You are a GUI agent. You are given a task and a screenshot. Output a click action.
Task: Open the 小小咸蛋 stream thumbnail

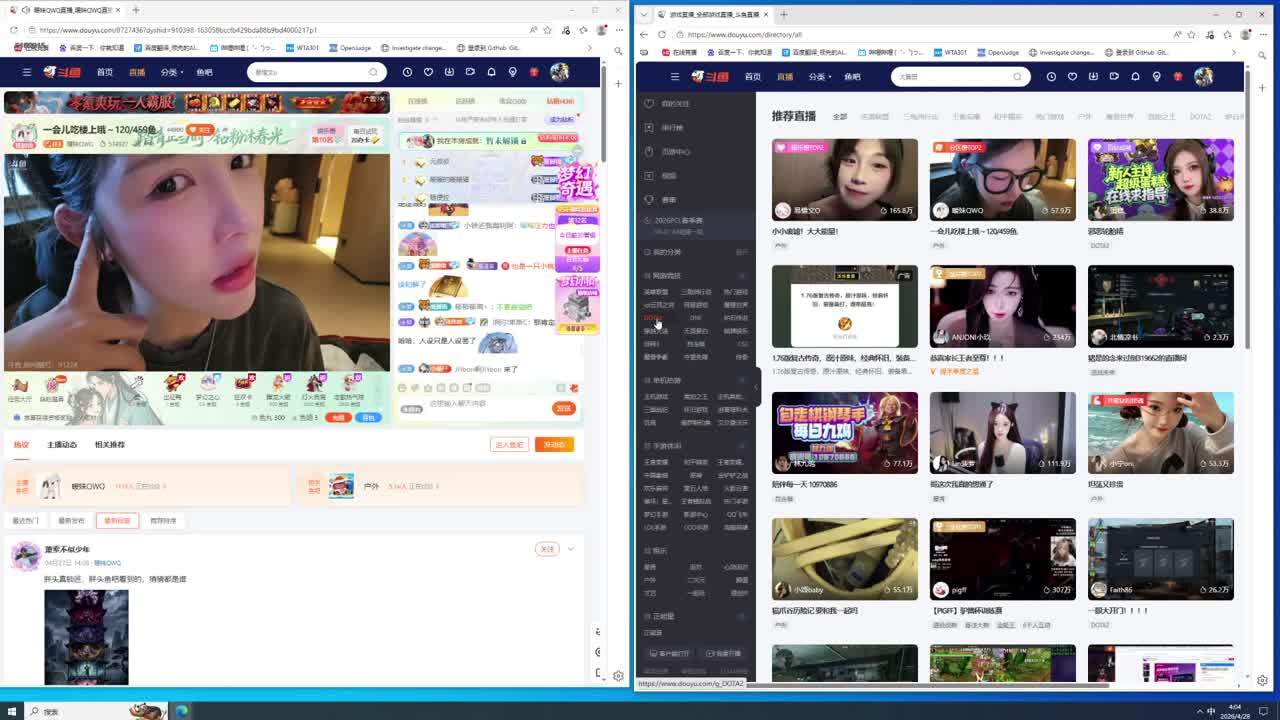point(844,180)
